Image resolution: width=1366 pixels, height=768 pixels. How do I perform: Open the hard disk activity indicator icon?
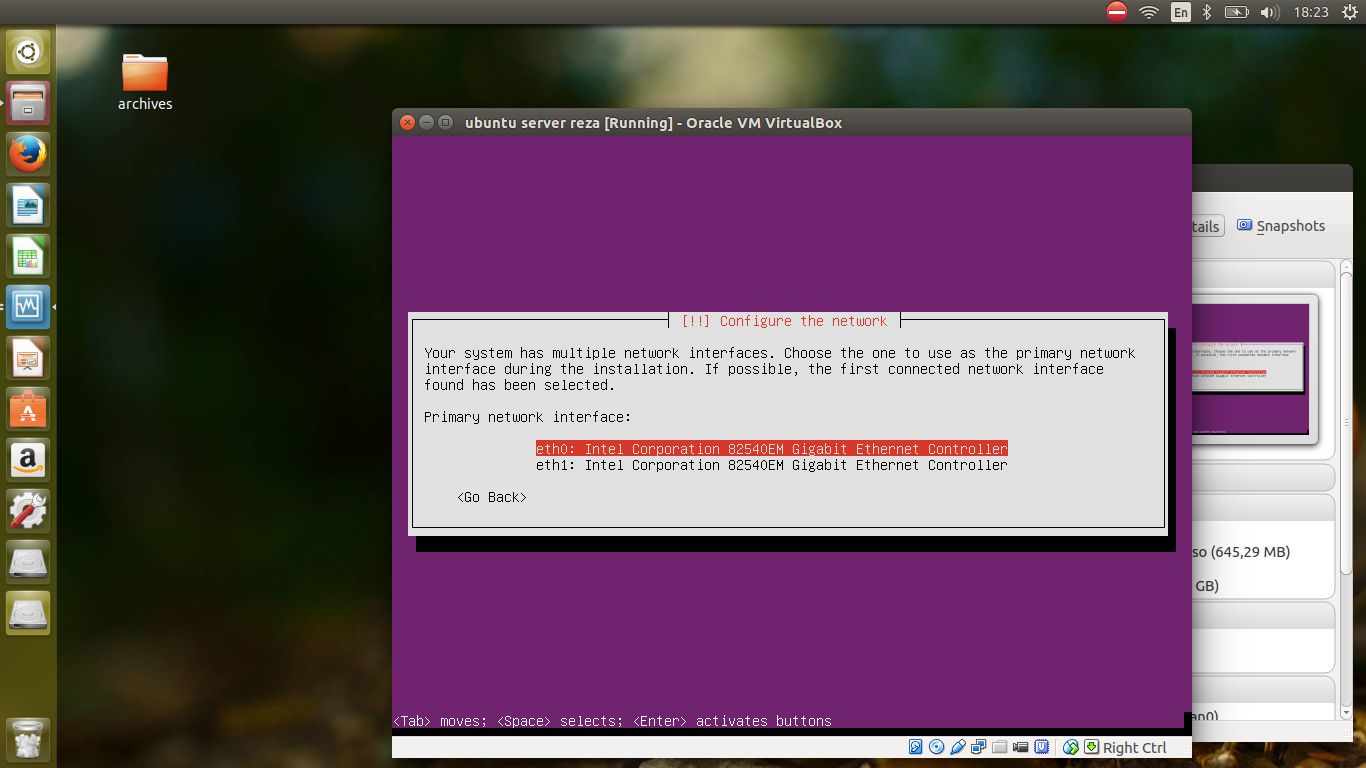click(915, 747)
